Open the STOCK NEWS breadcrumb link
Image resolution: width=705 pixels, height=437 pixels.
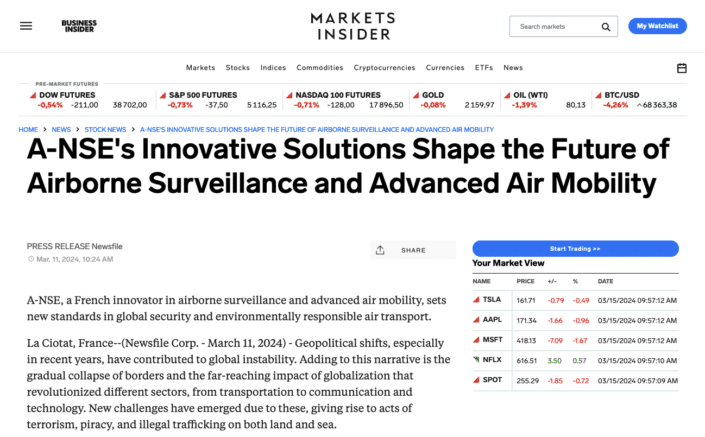click(105, 129)
